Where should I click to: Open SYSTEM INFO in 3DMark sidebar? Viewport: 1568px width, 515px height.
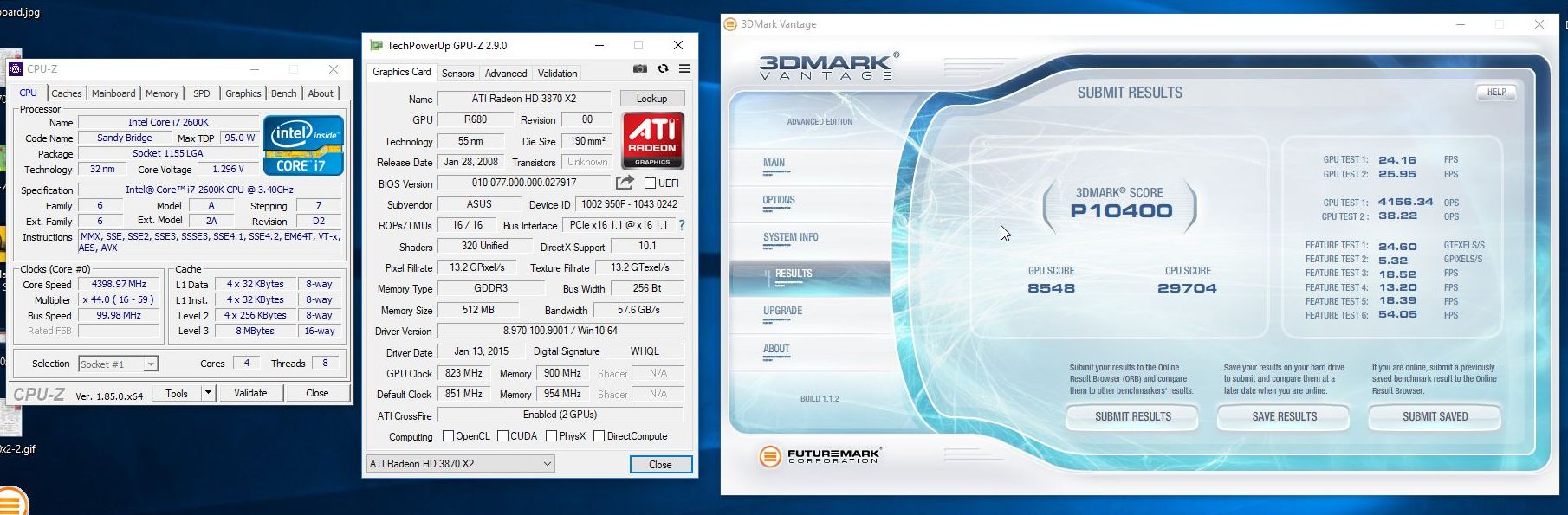790,239
